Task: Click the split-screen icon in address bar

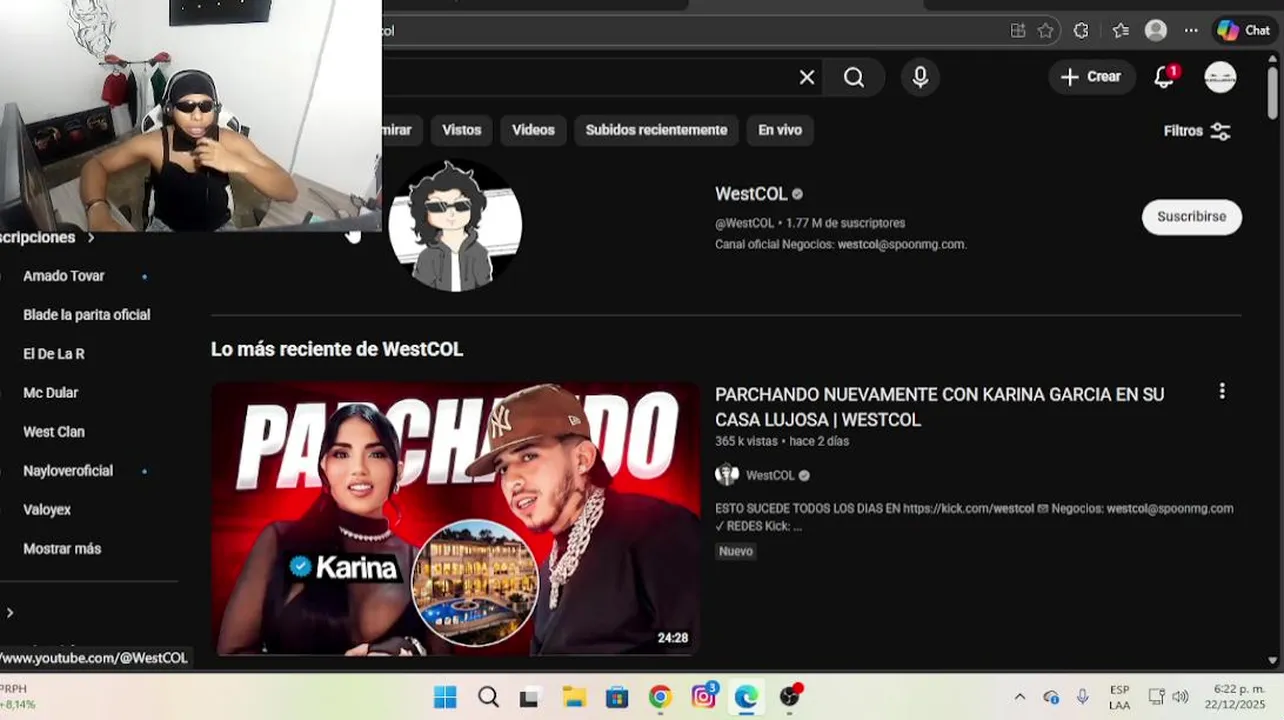Action: pyautogui.click(x=1018, y=30)
